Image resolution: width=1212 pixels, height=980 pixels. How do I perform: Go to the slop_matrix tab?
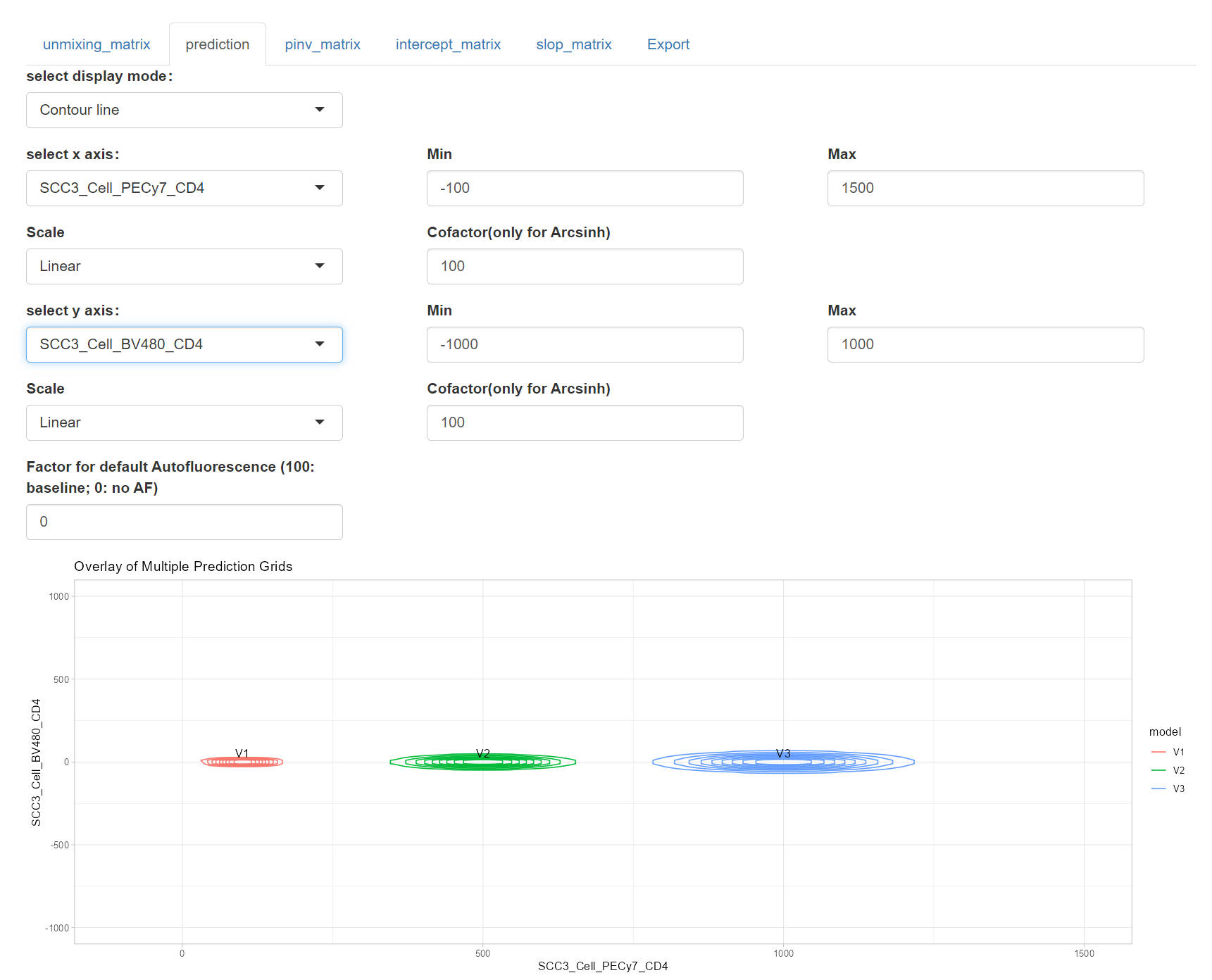pos(573,44)
